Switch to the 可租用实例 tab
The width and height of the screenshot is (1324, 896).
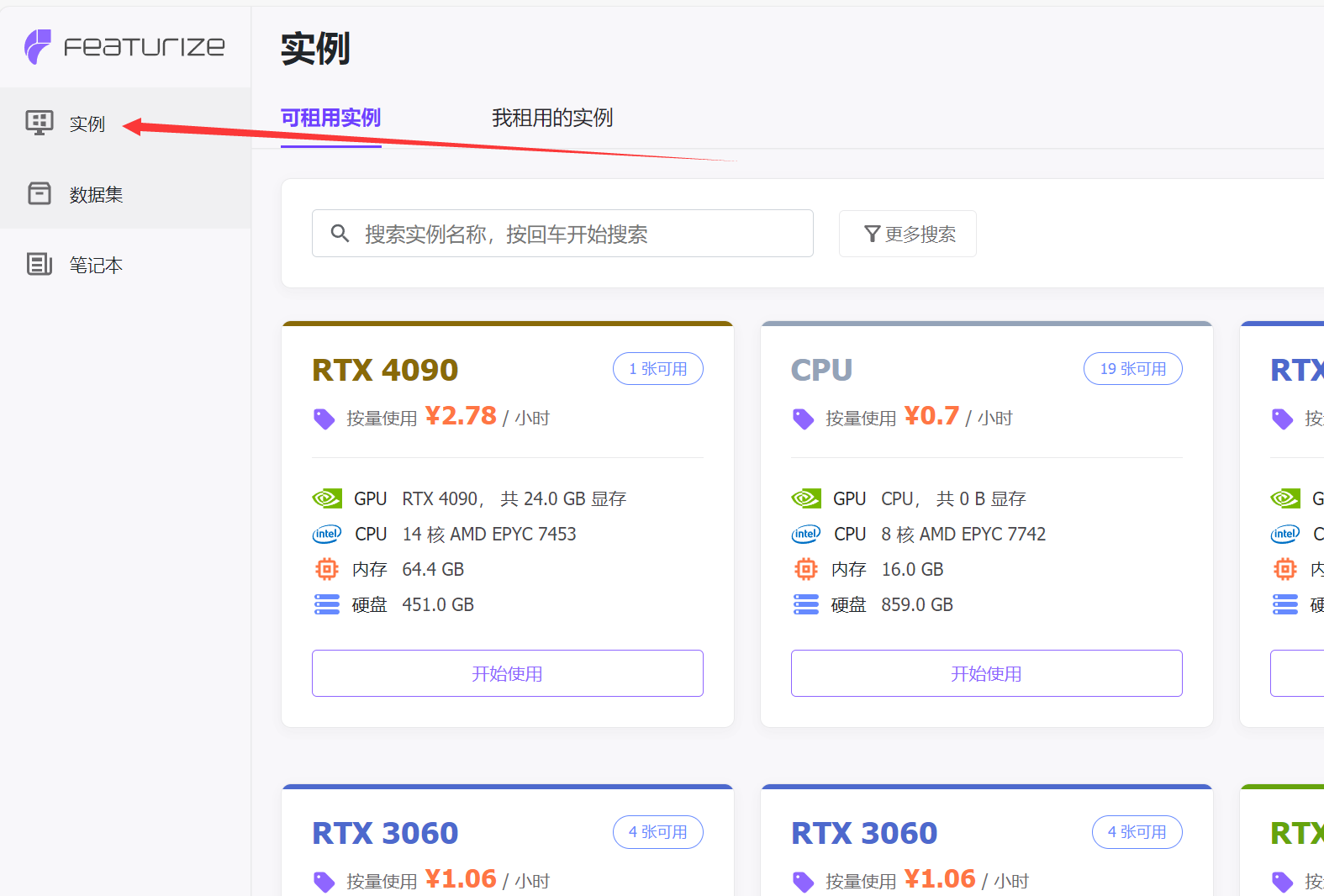tap(330, 119)
